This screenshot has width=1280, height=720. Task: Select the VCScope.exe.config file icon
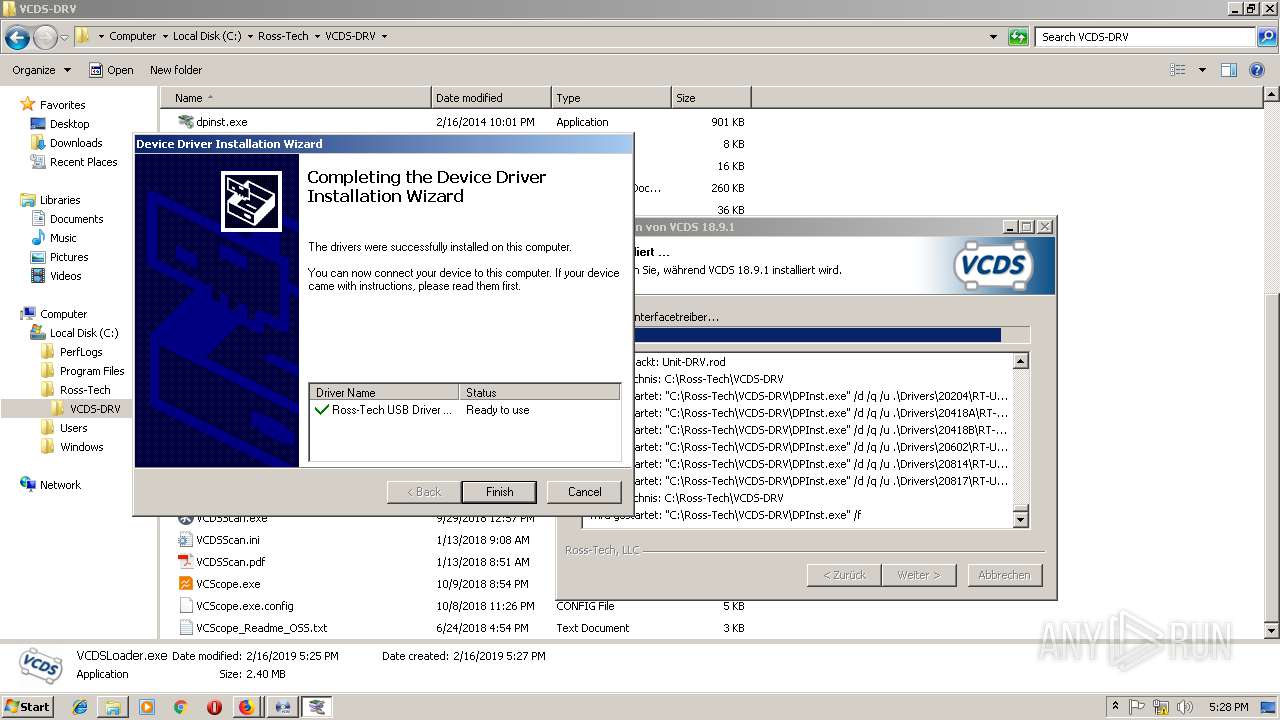(x=185, y=606)
